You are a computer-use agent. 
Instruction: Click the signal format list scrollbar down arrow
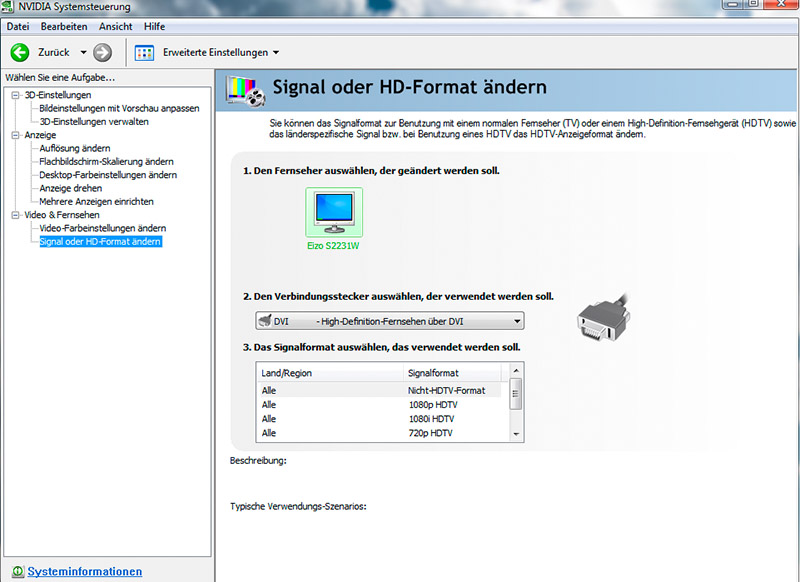tap(516, 435)
